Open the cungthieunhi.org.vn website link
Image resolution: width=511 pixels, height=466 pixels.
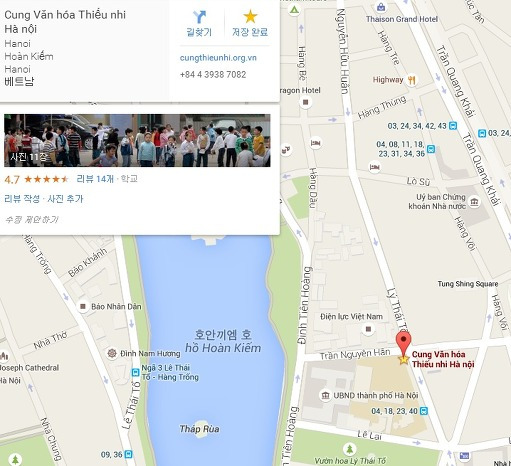point(218,58)
